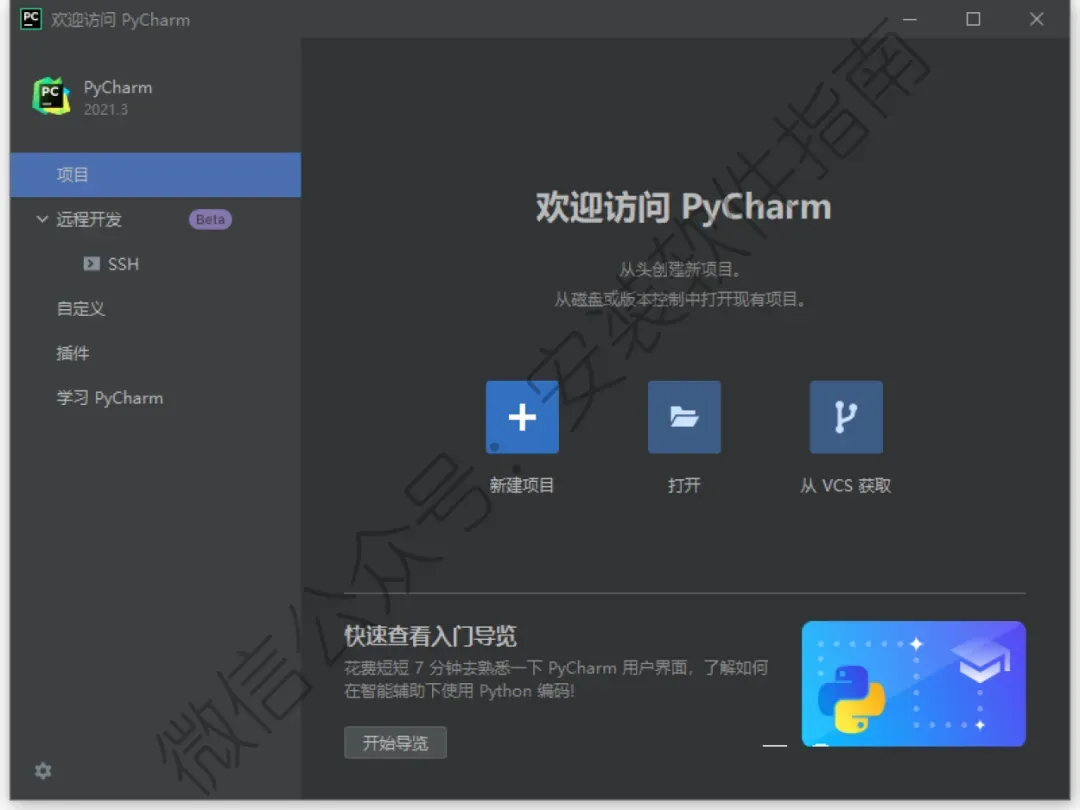Click the 2021.3 version text
Viewport: 1080px width, 810px height.
click(105, 110)
